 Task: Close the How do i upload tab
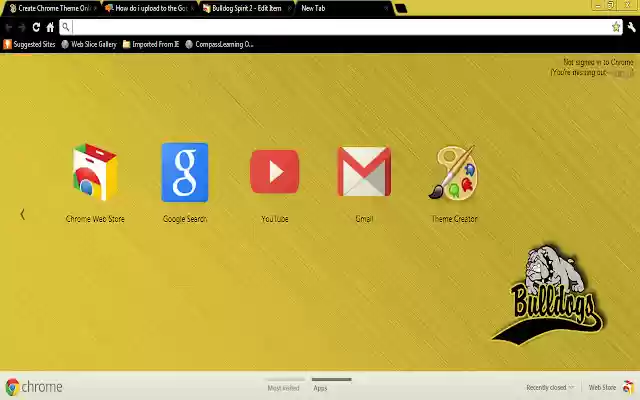tap(192, 9)
